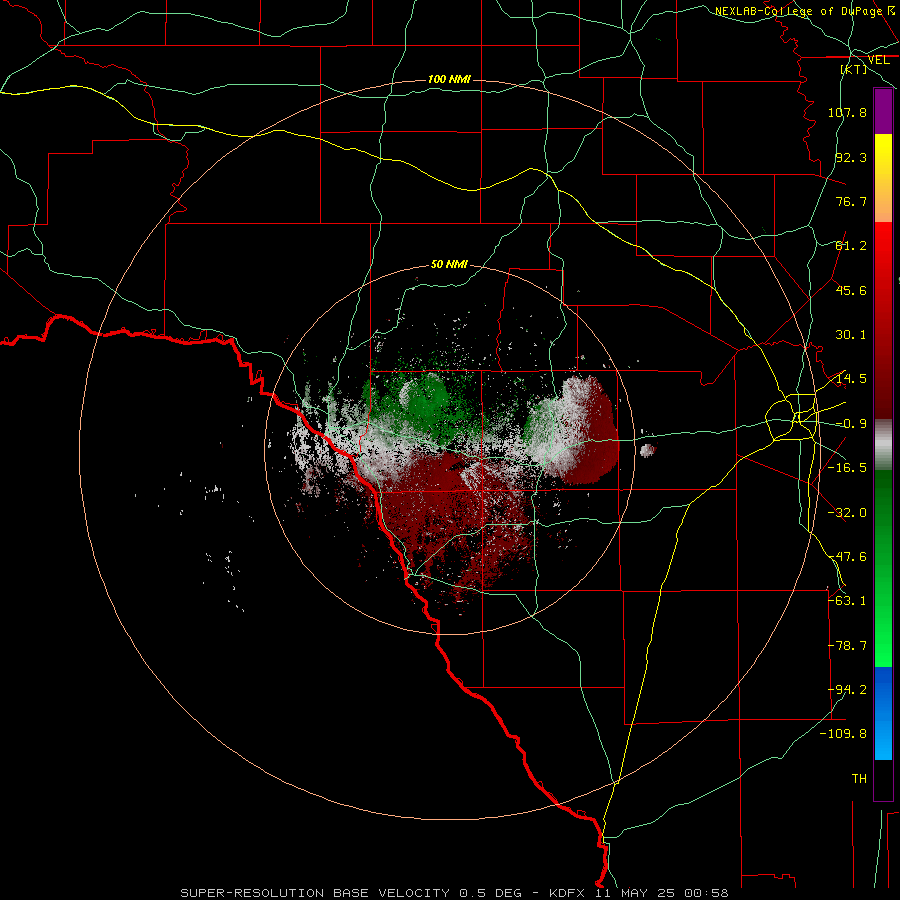Viewport: 900px width, 900px height.
Task: Click the 50 NMI range ring label
Action: (x=449, y=265)
